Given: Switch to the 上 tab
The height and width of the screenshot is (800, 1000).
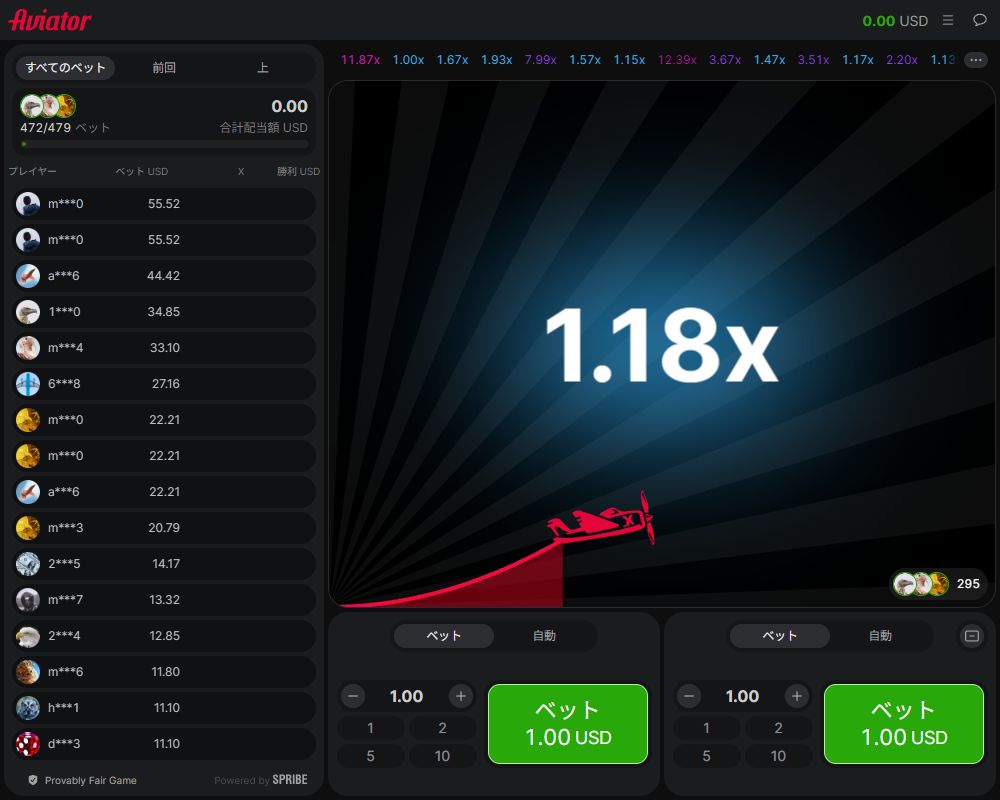Looking at the screenshot, I should point(263,68).
